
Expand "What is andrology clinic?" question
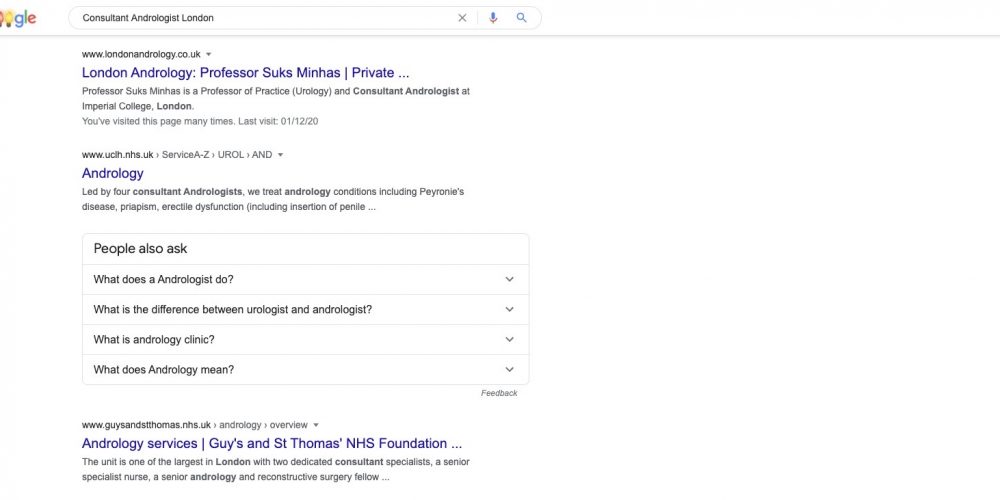[x=305, y=339]
